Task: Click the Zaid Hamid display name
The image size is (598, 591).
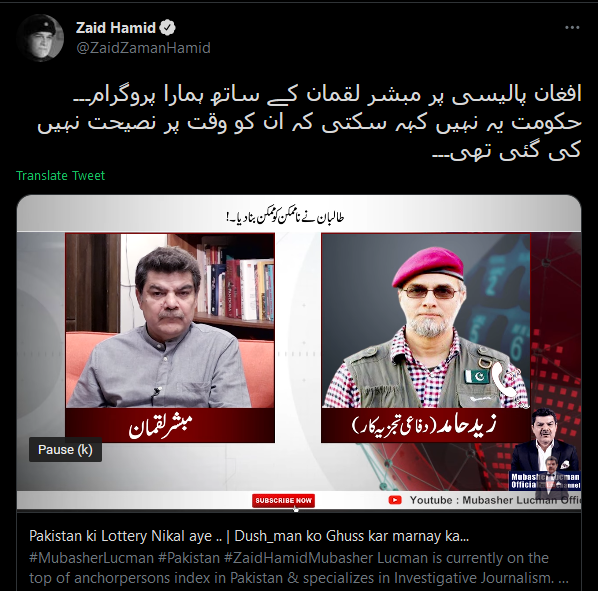Action: click(x=116, y=28)
